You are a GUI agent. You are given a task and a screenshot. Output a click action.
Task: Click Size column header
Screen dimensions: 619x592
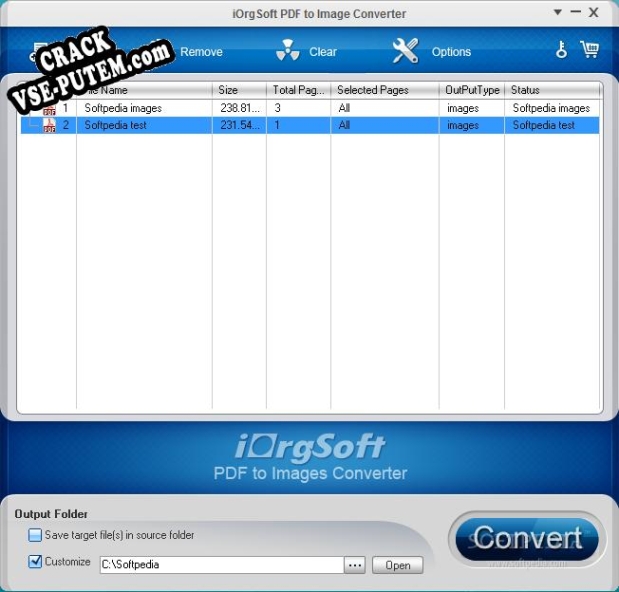[x=239, y=90]
